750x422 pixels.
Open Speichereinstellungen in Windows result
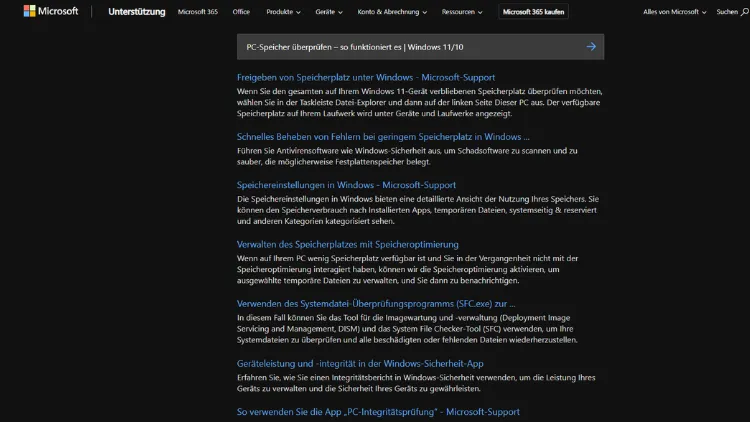click(346, 185)
